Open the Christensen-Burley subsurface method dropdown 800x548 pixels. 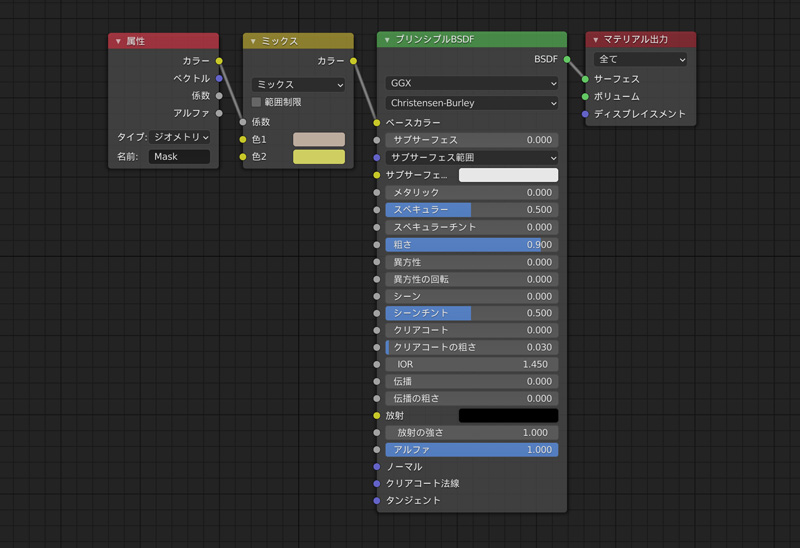471,103
